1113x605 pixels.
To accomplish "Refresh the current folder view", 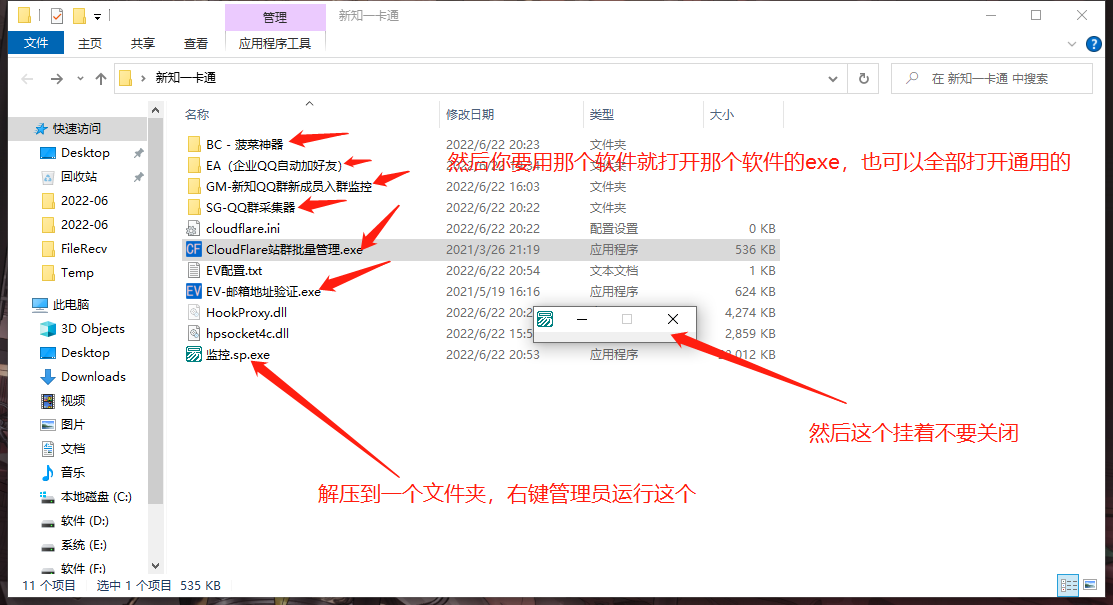I will [864, 78].
